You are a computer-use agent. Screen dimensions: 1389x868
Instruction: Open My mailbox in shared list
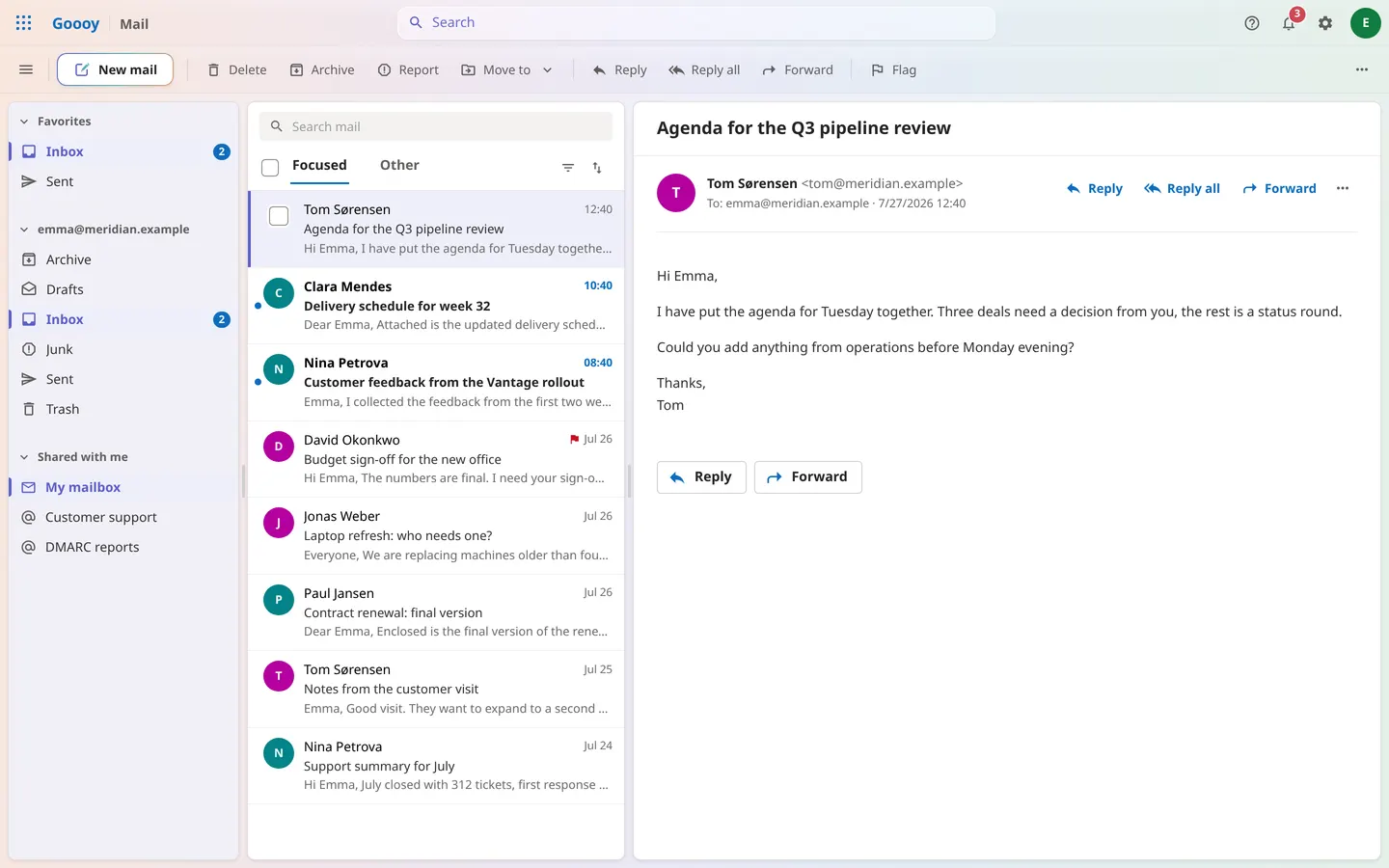123,487
